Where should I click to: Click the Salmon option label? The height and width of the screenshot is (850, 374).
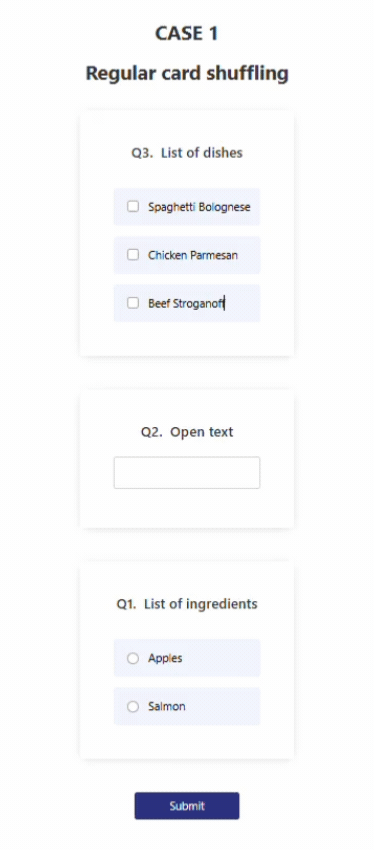167,706
